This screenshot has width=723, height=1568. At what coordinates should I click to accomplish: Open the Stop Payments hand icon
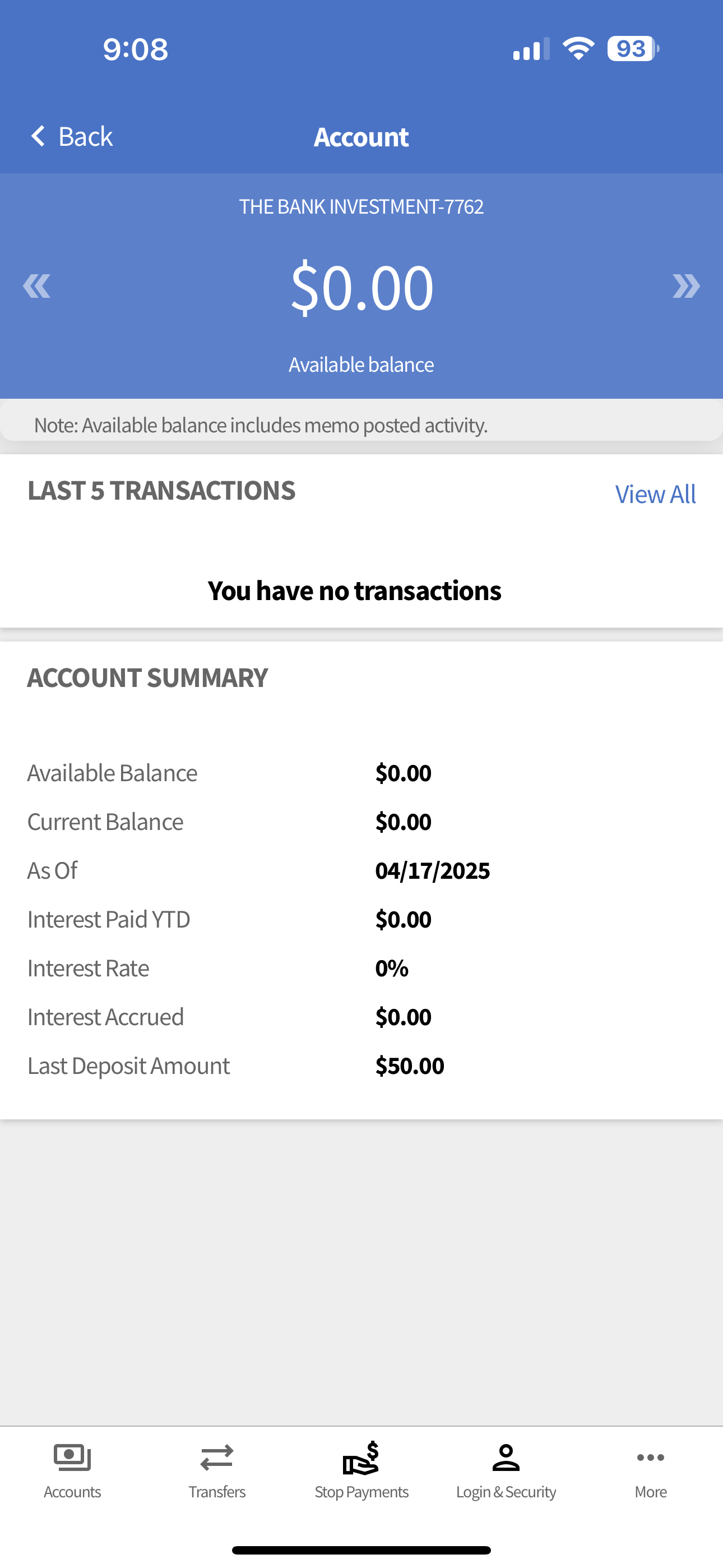click(361, 1458)
